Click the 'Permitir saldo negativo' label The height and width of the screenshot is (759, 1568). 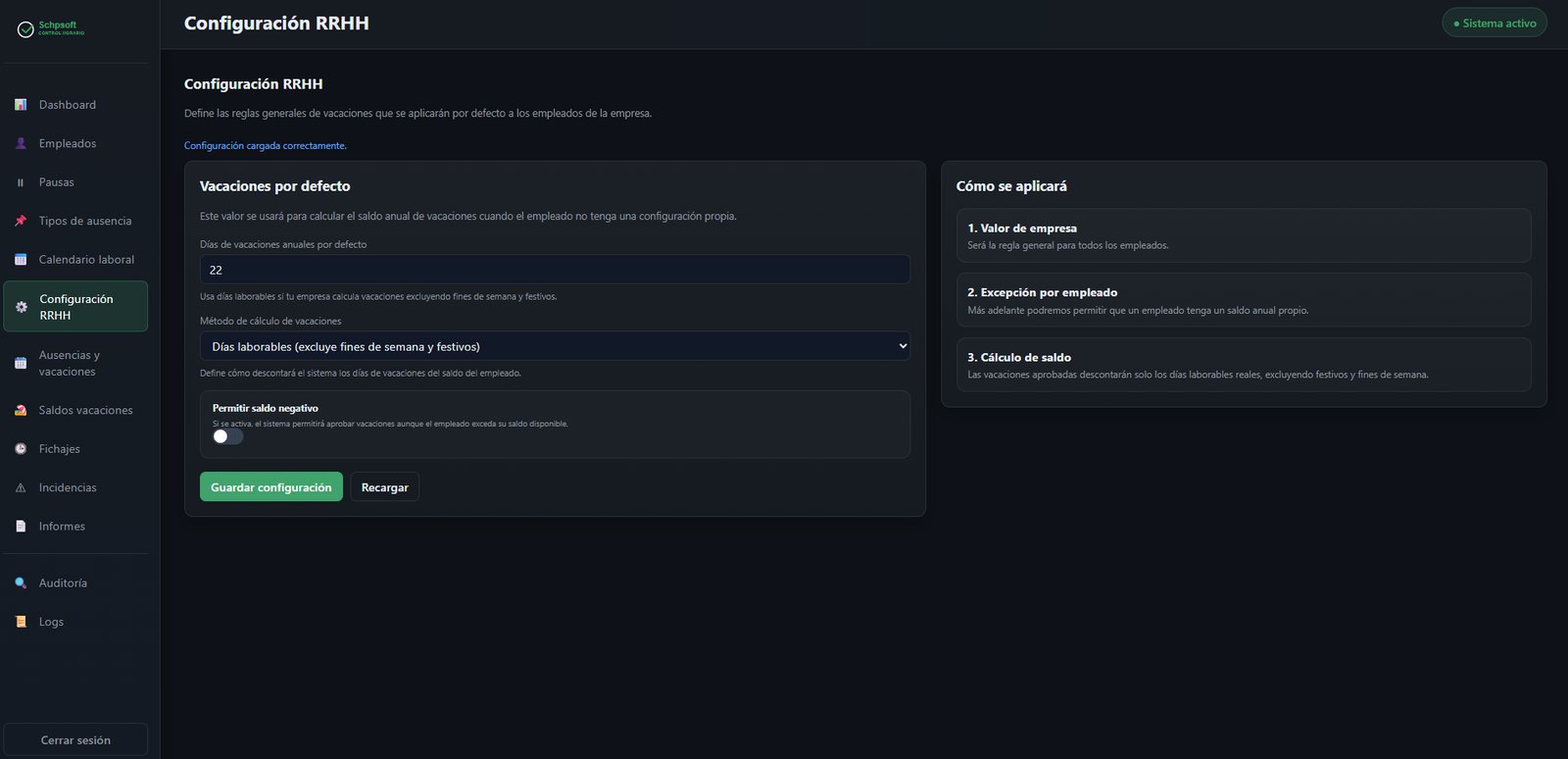[266, 408]
